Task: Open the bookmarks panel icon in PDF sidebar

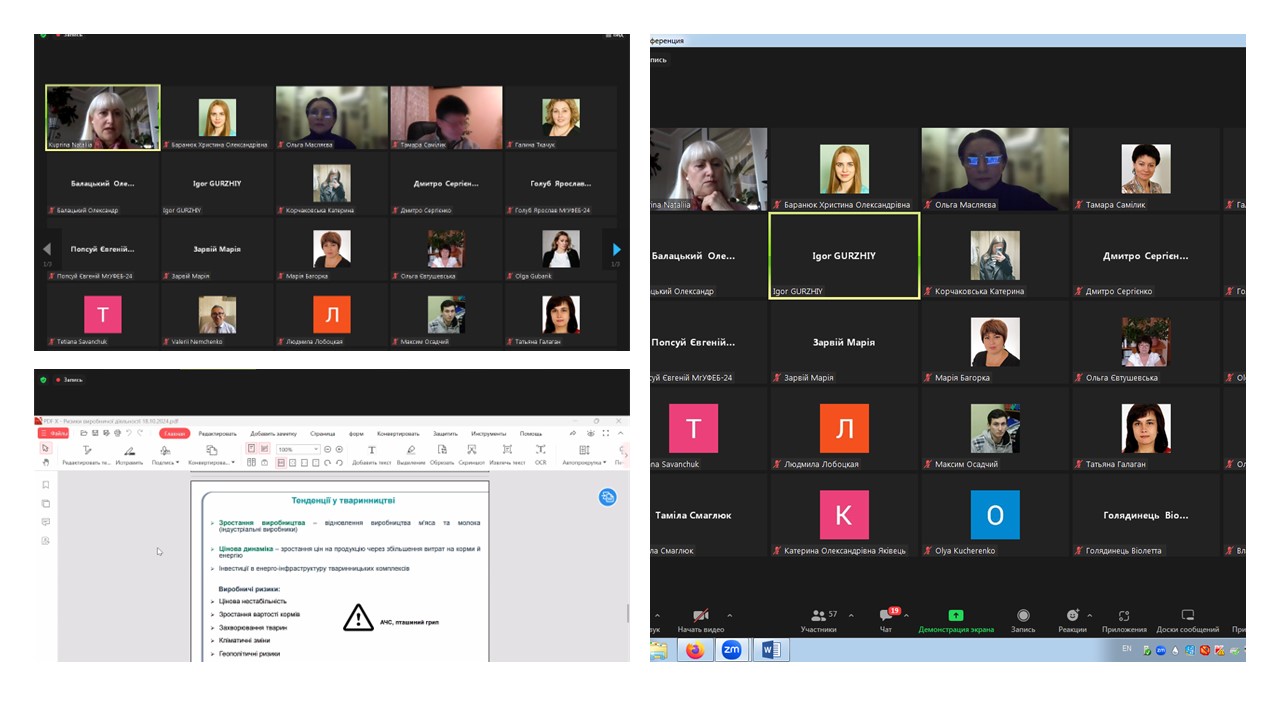Action: 46,485
